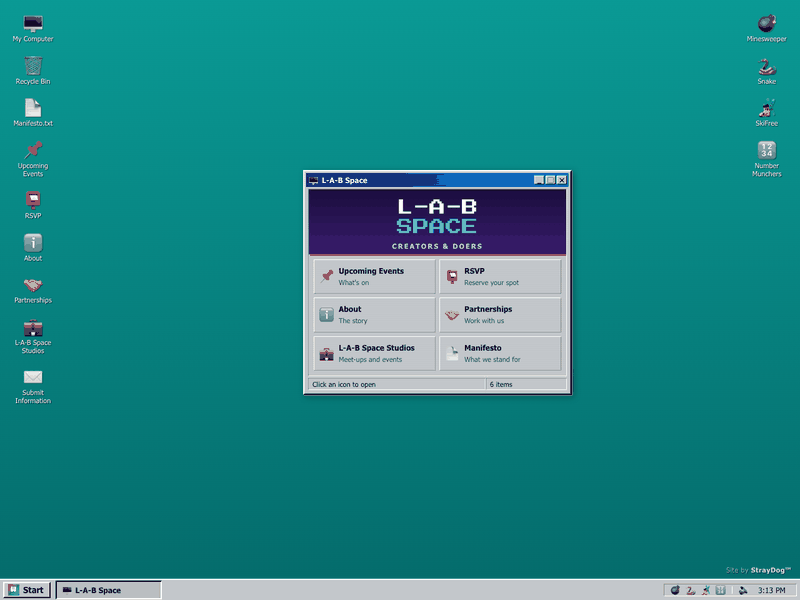
Task: Select the RSVP desktop icon
Action: pyautogui.click(x=33, y=205)
